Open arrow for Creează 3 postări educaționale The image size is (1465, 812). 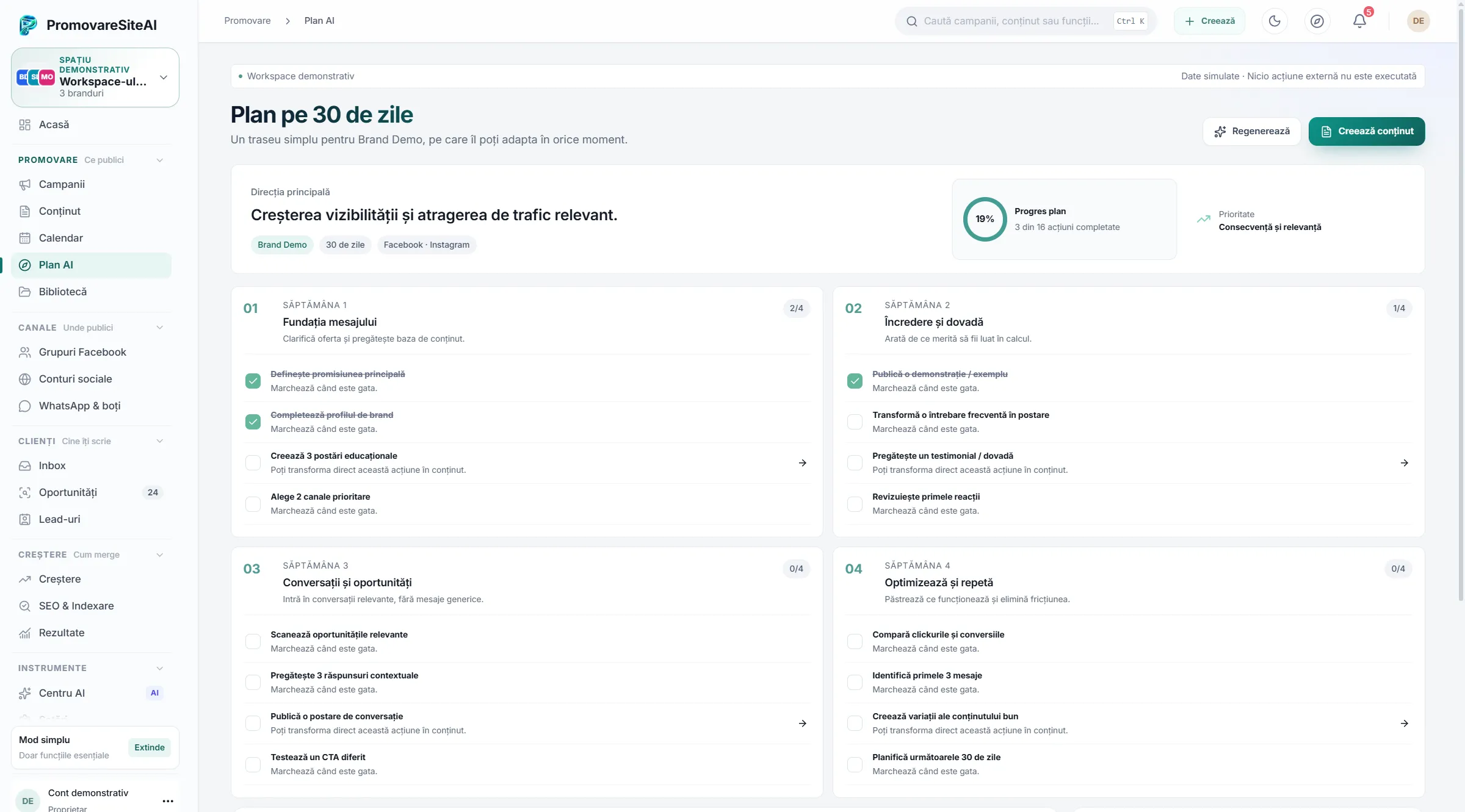coord(802,463)
